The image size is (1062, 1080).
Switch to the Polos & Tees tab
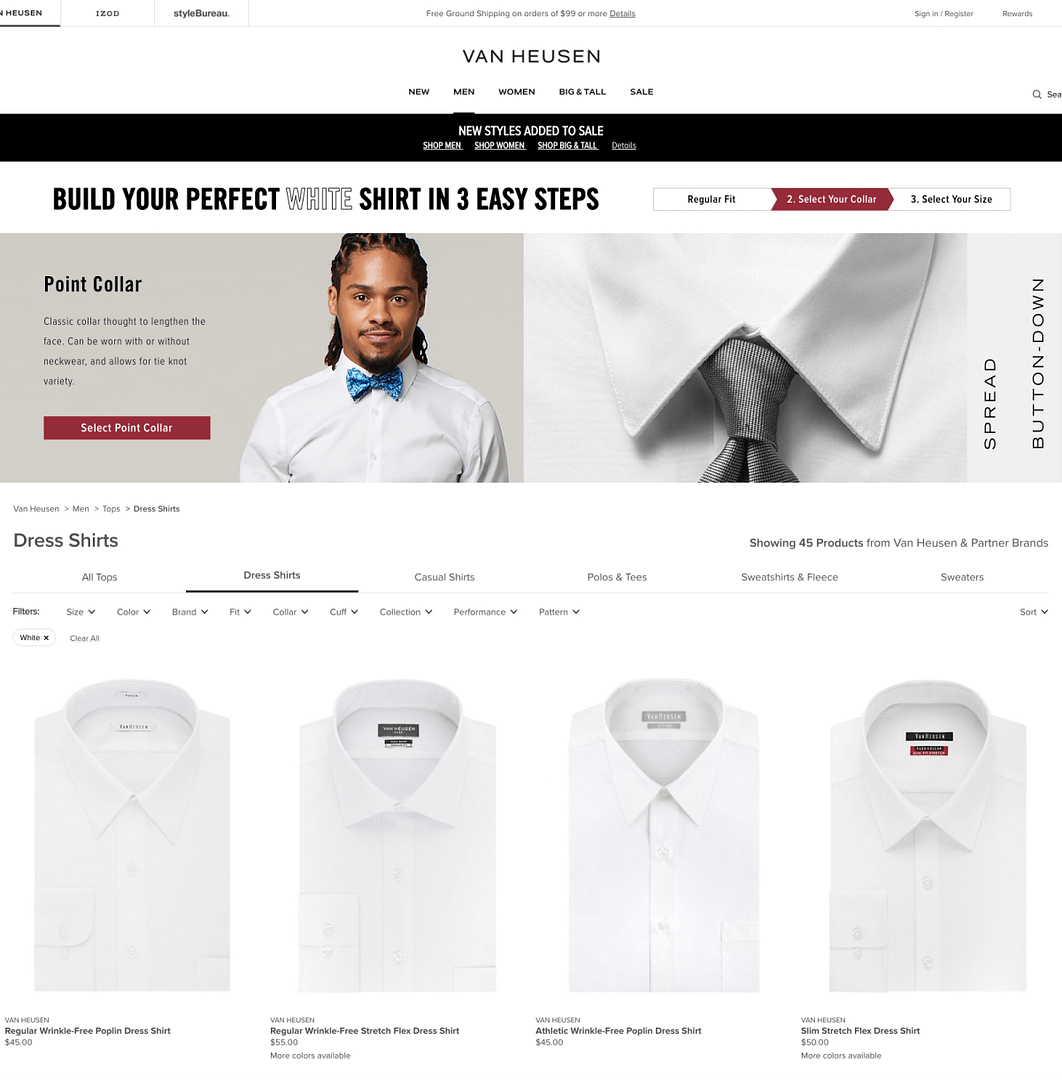[x=617, y=577]
